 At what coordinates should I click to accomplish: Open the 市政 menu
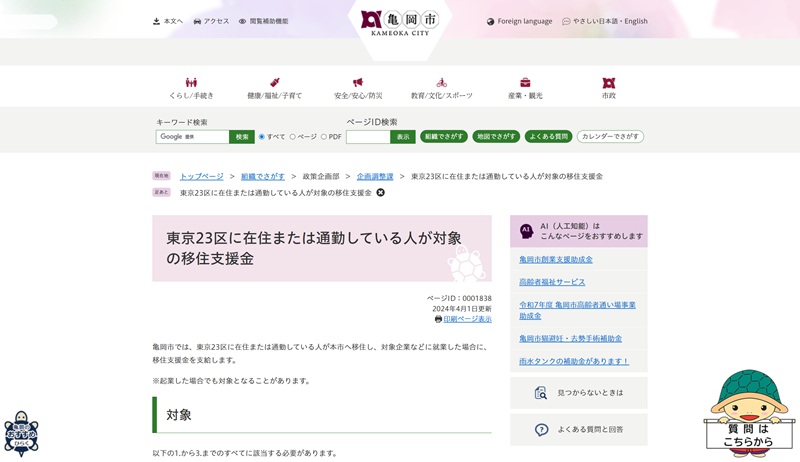pyautogui.click(x=609, y=89)
